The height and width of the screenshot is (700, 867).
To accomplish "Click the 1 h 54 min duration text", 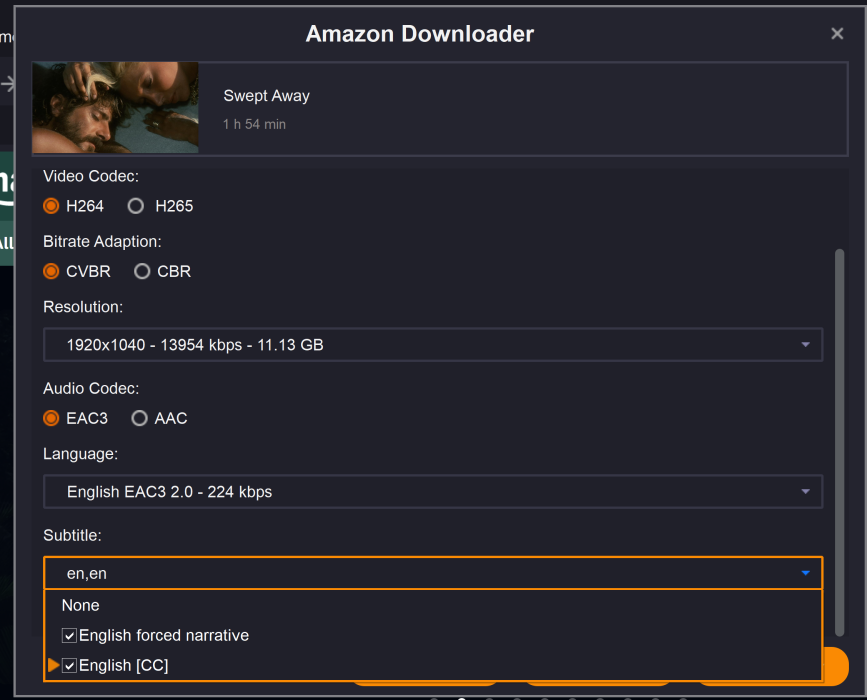I will pyautogui.click(x=254, y=125).
